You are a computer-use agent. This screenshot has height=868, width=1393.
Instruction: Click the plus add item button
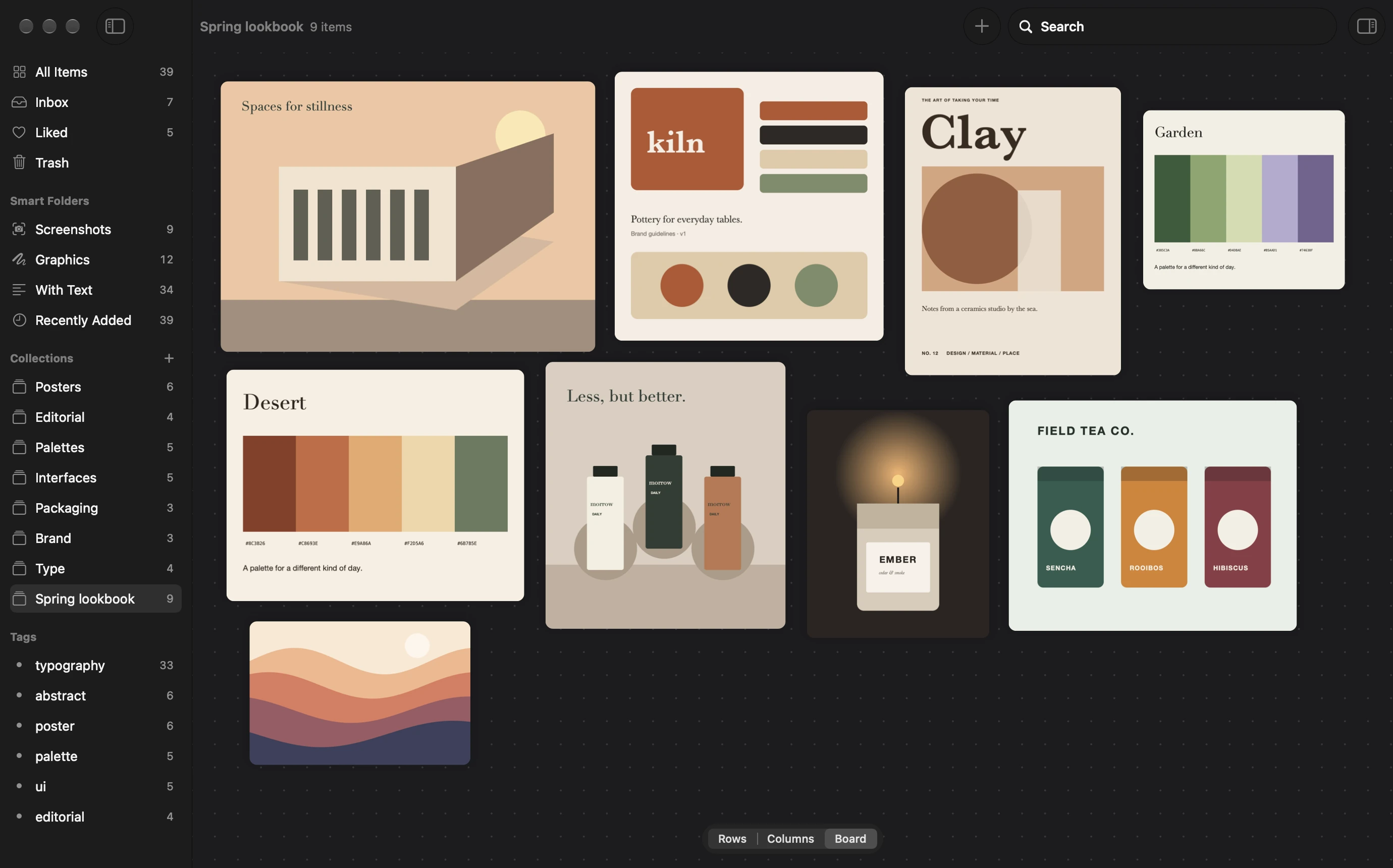point(982,26)
